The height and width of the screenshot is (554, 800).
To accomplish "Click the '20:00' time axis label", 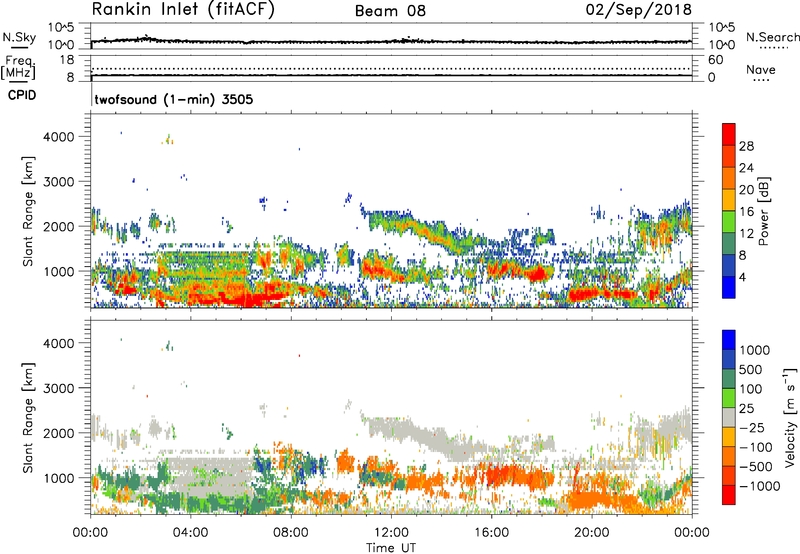I will 591,532.
